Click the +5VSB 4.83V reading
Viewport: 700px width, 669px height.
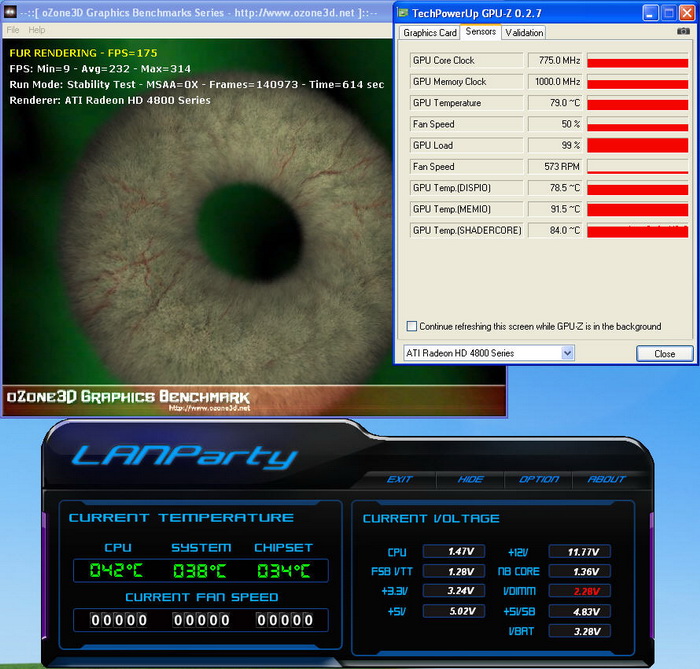[579, 611]
